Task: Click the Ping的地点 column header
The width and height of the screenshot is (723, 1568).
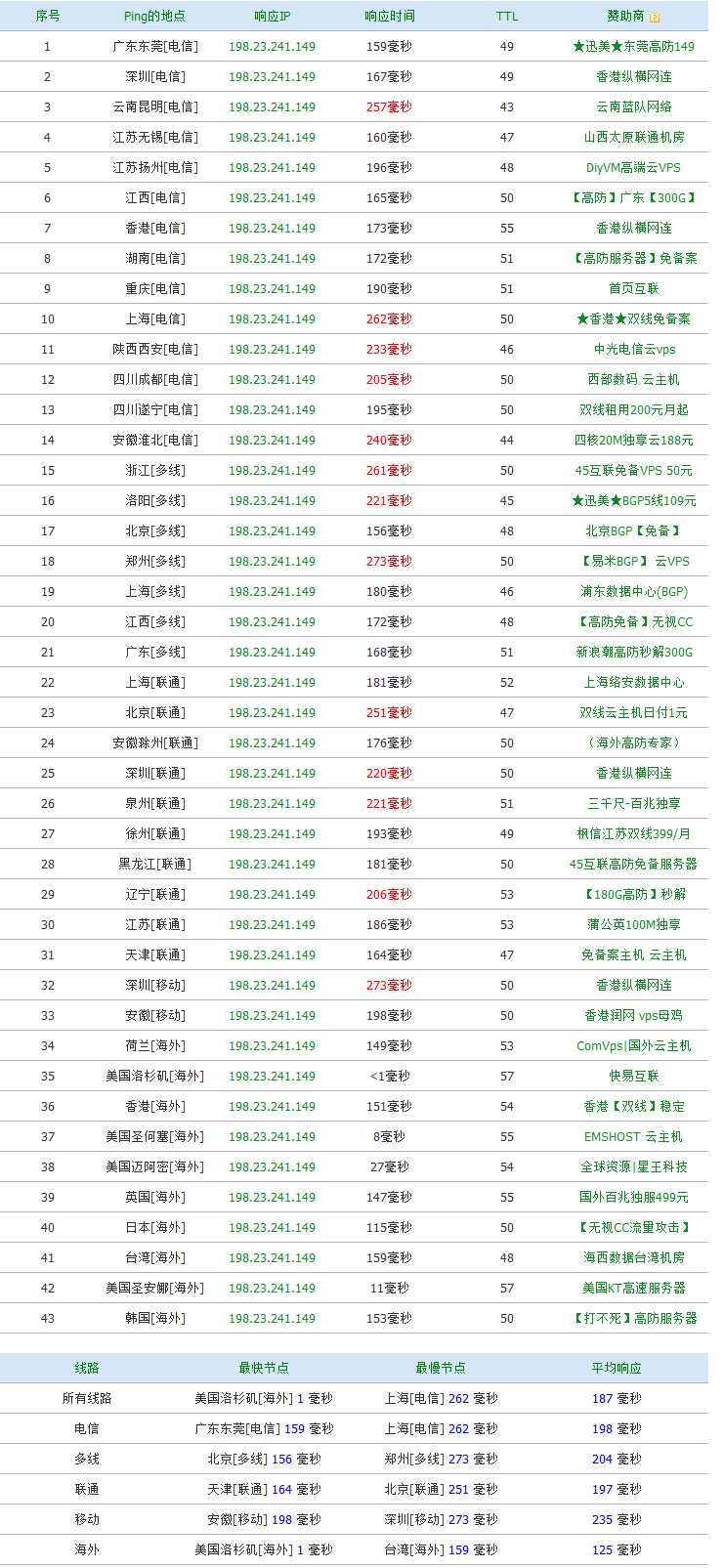Action: tap(154, 17)
